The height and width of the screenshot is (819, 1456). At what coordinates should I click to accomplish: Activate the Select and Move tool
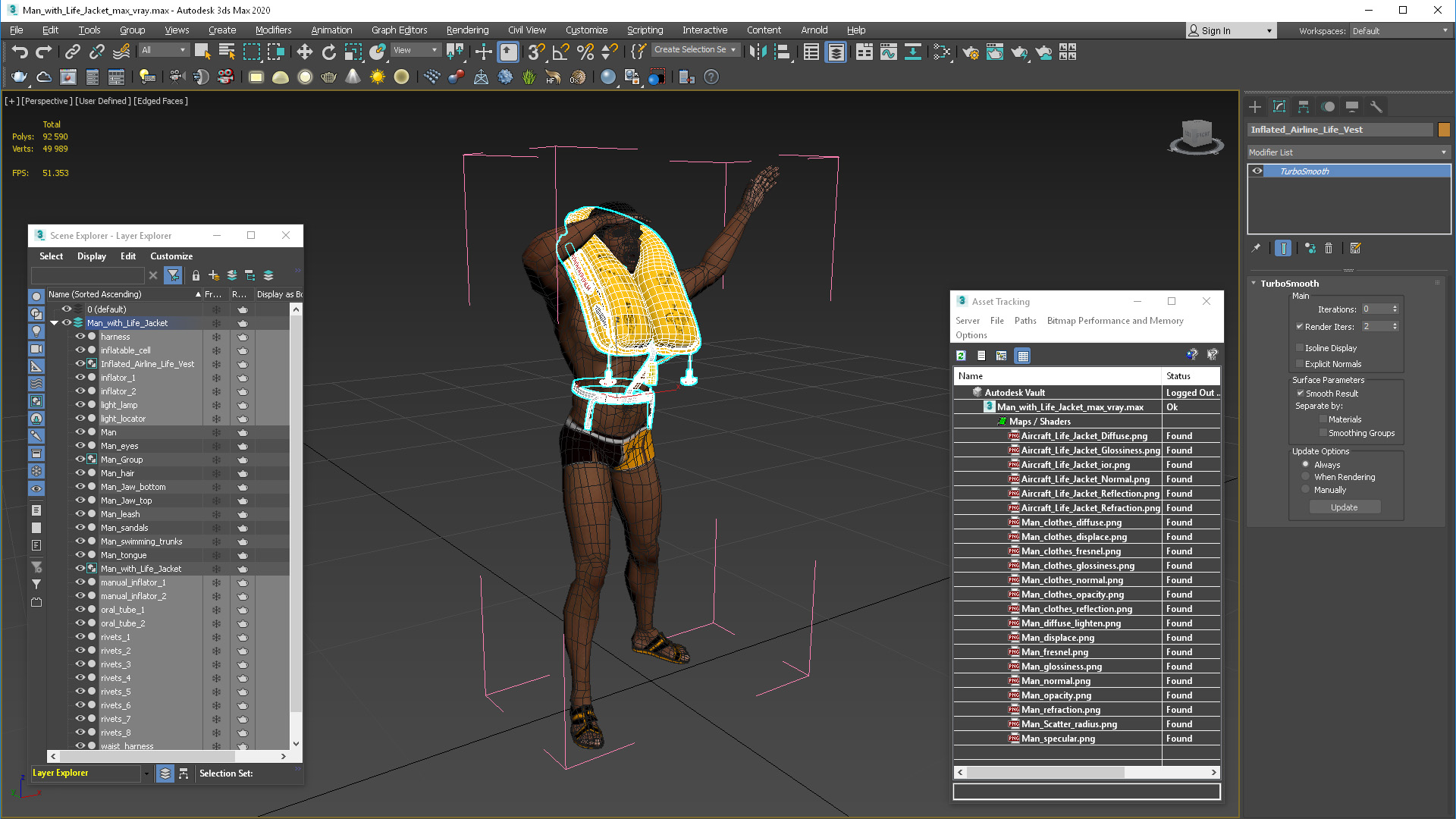pyautogui.click(x=304, y=52)
